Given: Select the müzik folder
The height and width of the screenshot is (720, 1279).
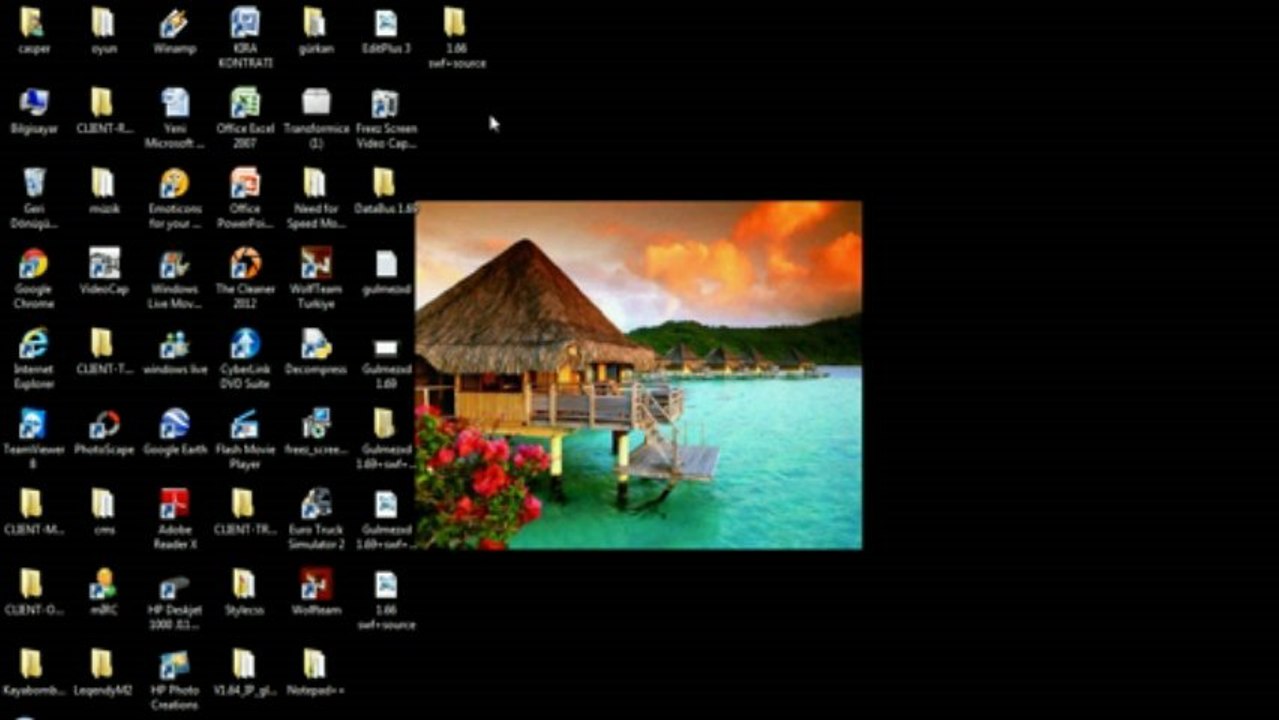Looking at the screenshot, I should click(103, 182).
